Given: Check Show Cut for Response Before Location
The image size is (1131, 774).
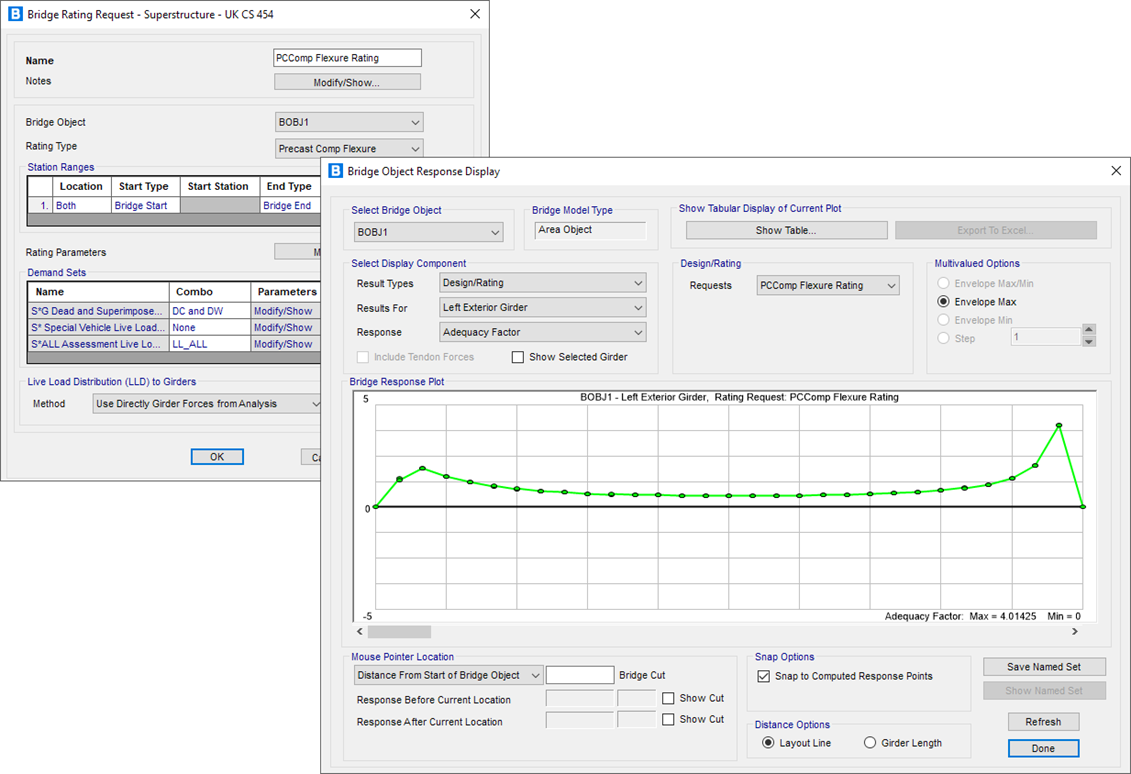Looking at the screenshot, I should (668, 698).
